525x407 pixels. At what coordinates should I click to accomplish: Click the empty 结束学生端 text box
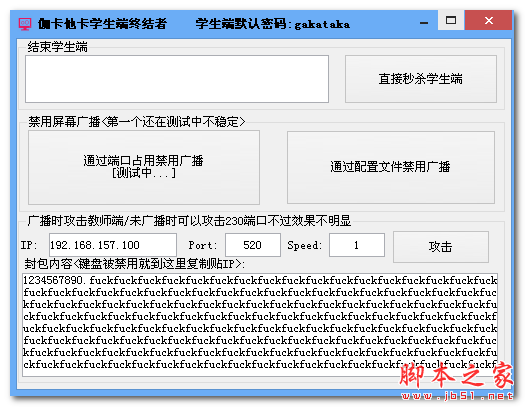(x=177, y=79)
